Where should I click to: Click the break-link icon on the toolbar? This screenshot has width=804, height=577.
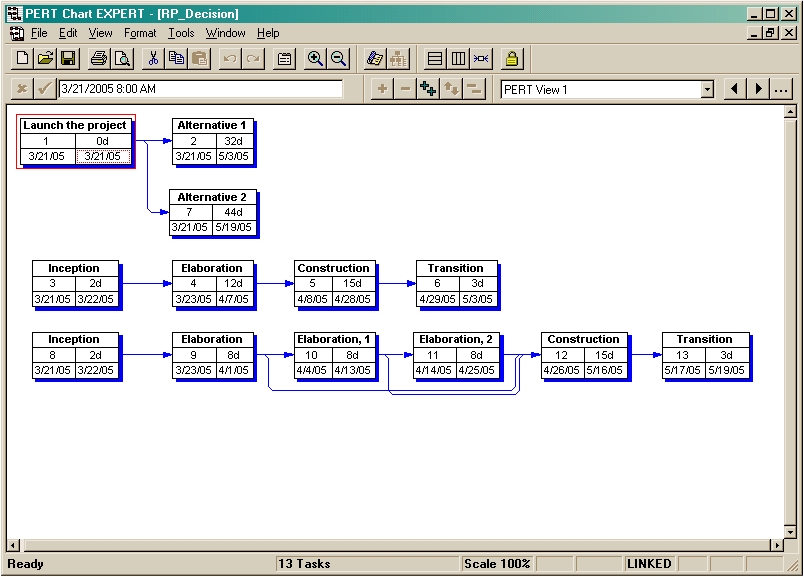click(x=481, y=58)
